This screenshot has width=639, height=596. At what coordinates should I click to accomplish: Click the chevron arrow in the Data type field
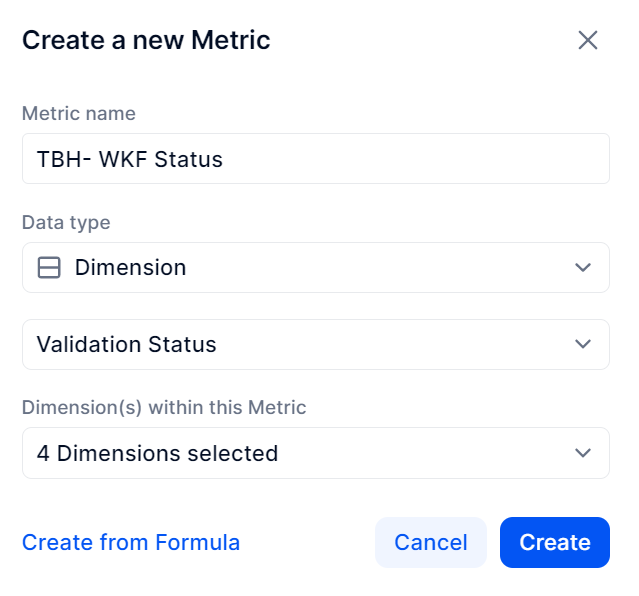pos(583,267)
